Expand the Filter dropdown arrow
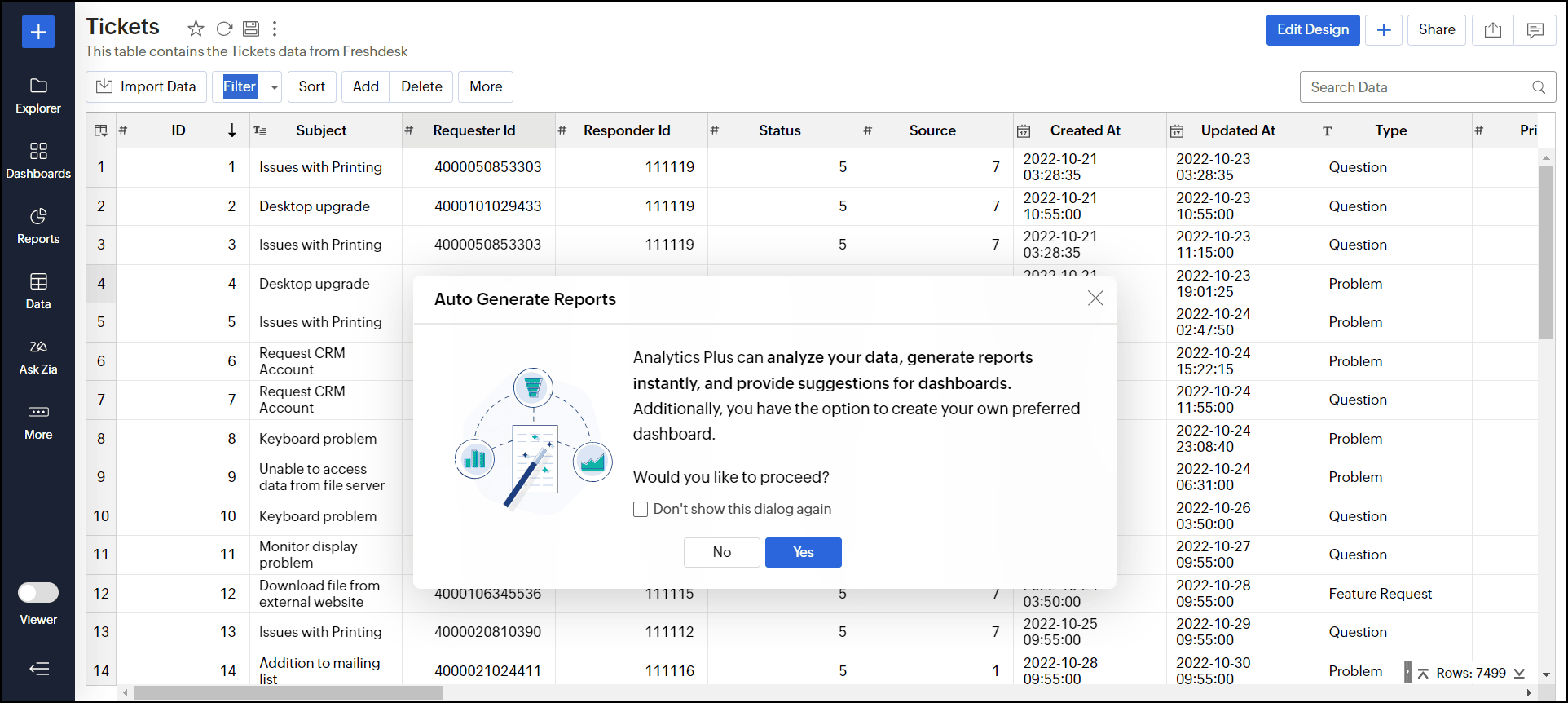The image size is (1568, 703). (275, 87)
